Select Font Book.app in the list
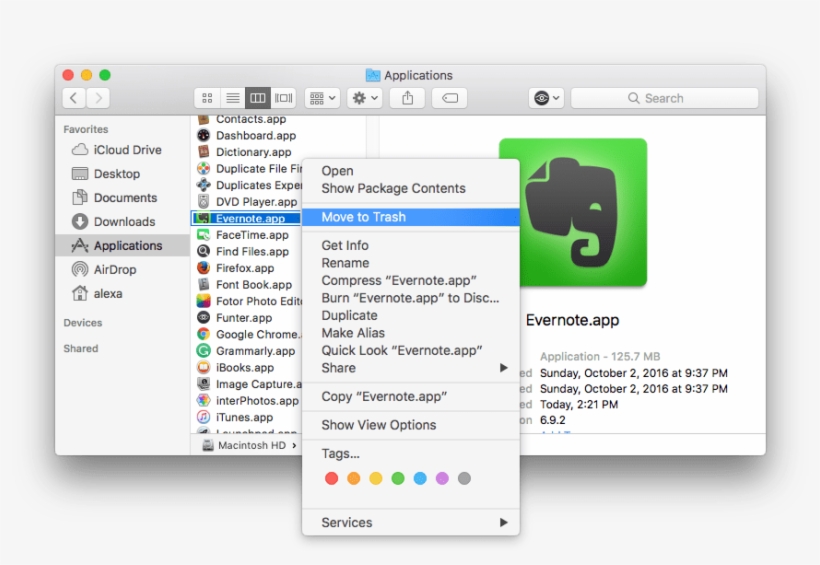This screenshot has width=820, height=565. pyautogui.click(x=244, y=285)
